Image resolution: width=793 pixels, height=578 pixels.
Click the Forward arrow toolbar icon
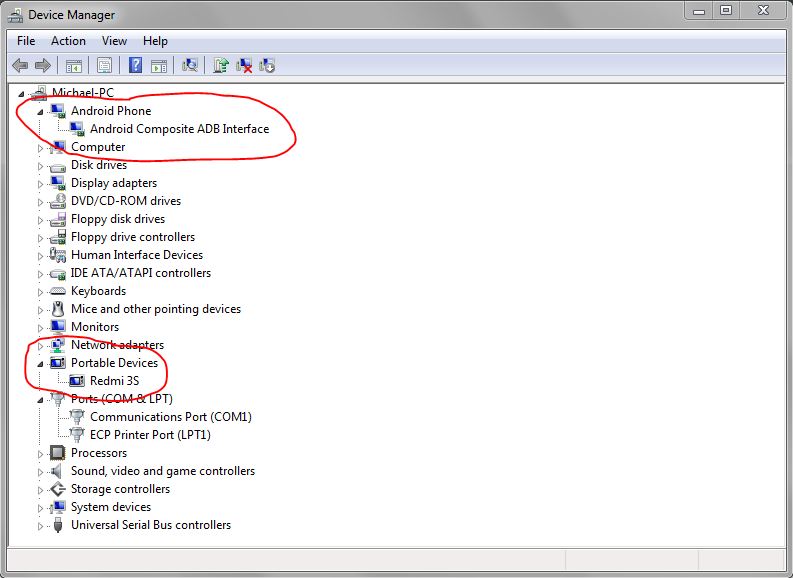pos(43,66)
